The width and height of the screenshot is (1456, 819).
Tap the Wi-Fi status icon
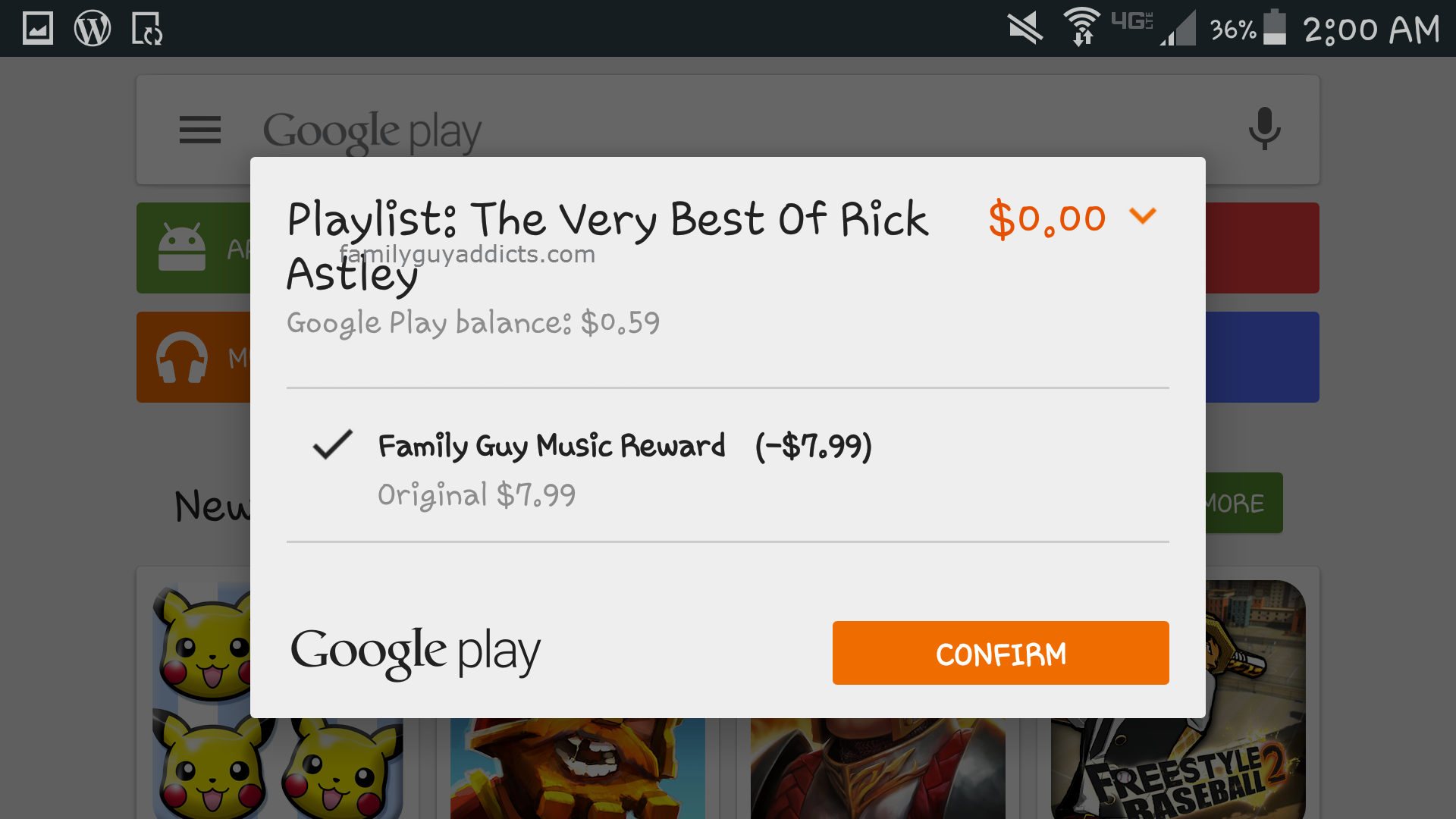pos(1082,27)
